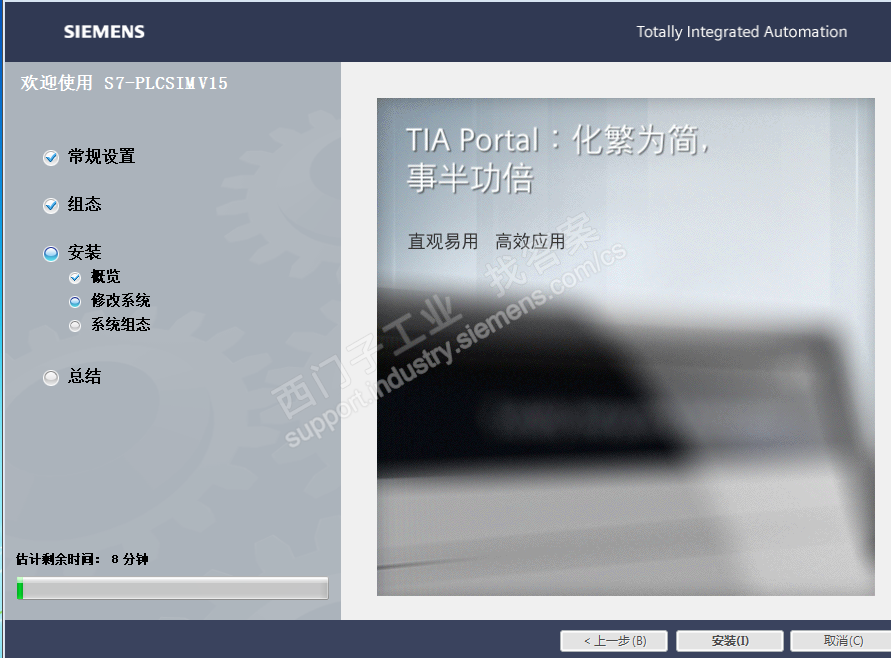The image size is (891, 658).
Task: Click the 概览 sub-step checkmark icon
Action: (75, 277)
